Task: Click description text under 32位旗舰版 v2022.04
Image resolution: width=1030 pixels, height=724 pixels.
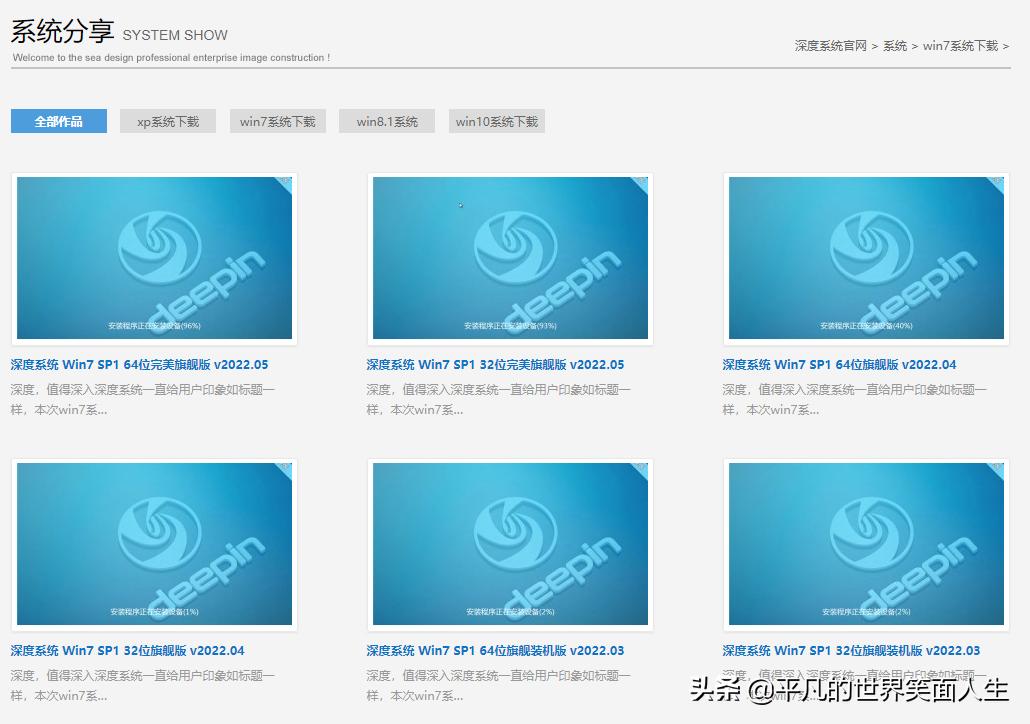Action: coord(143,685)
